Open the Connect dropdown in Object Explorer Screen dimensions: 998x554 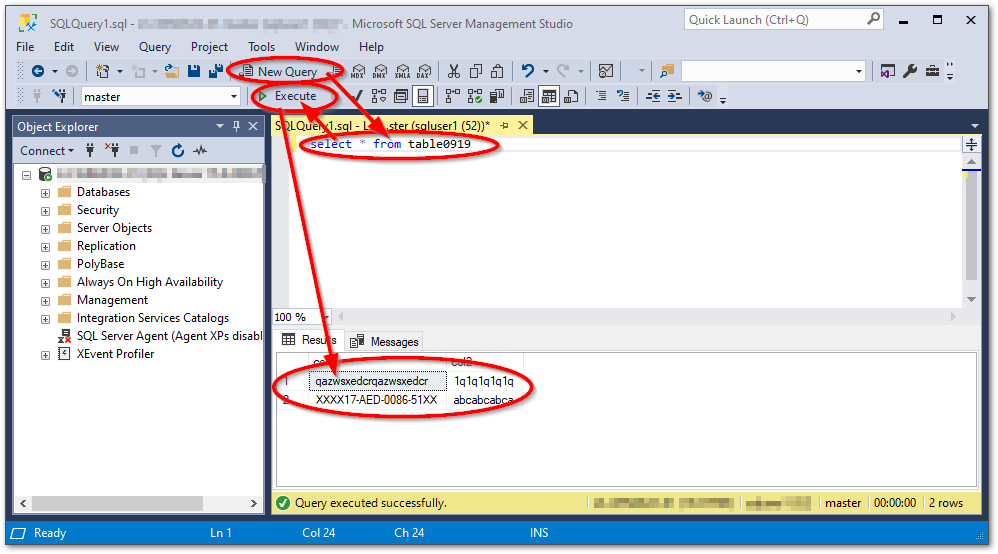(46, 151)
